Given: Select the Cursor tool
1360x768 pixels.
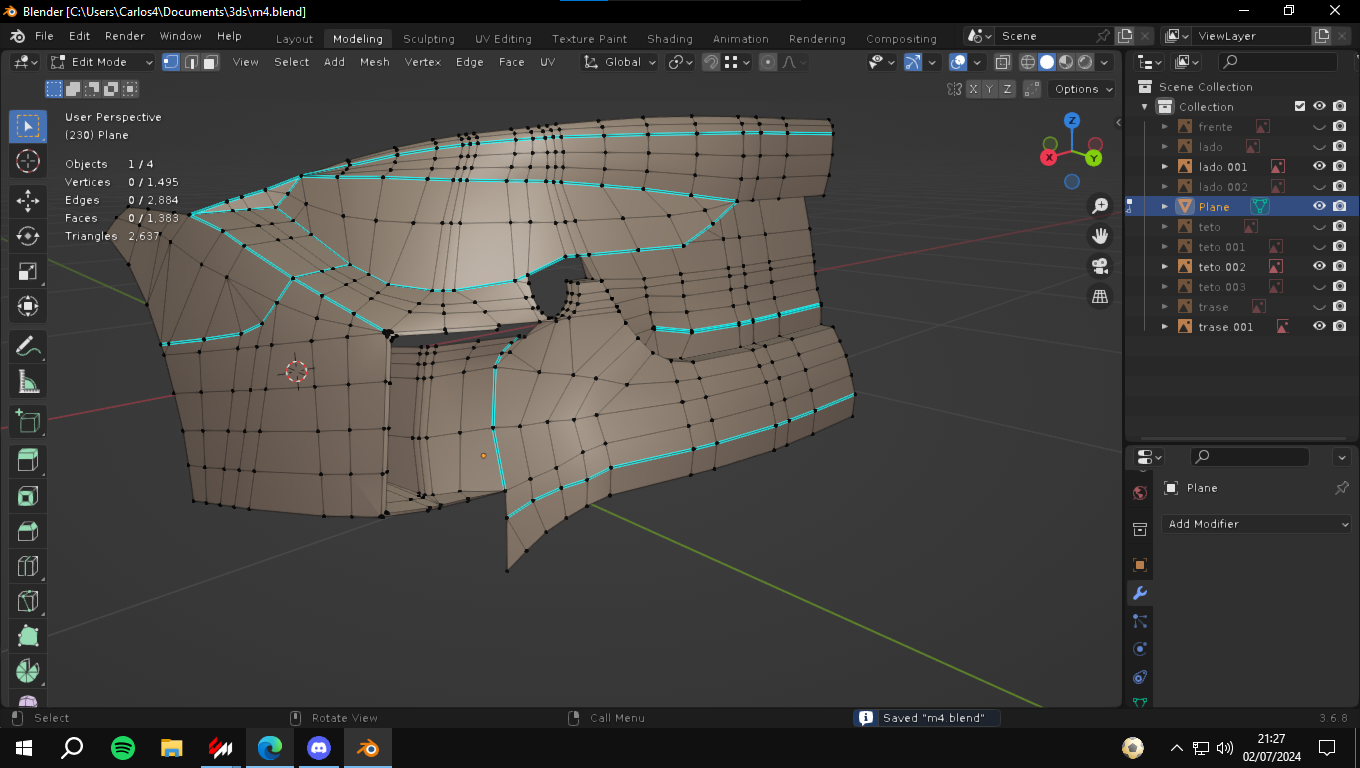Looking at the screenshot, I should point(28,161).
